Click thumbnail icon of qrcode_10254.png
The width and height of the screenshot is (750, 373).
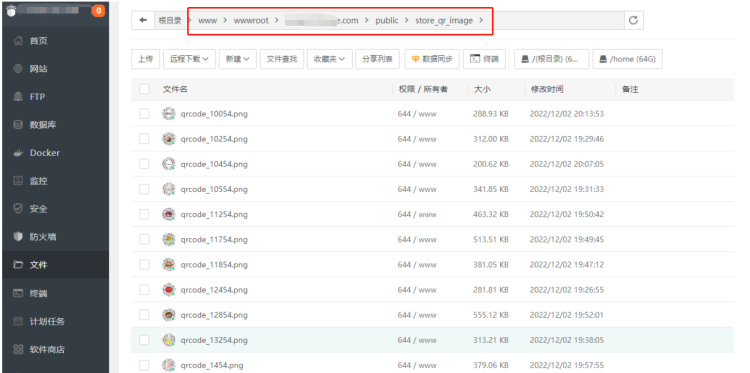click(169, 139)
